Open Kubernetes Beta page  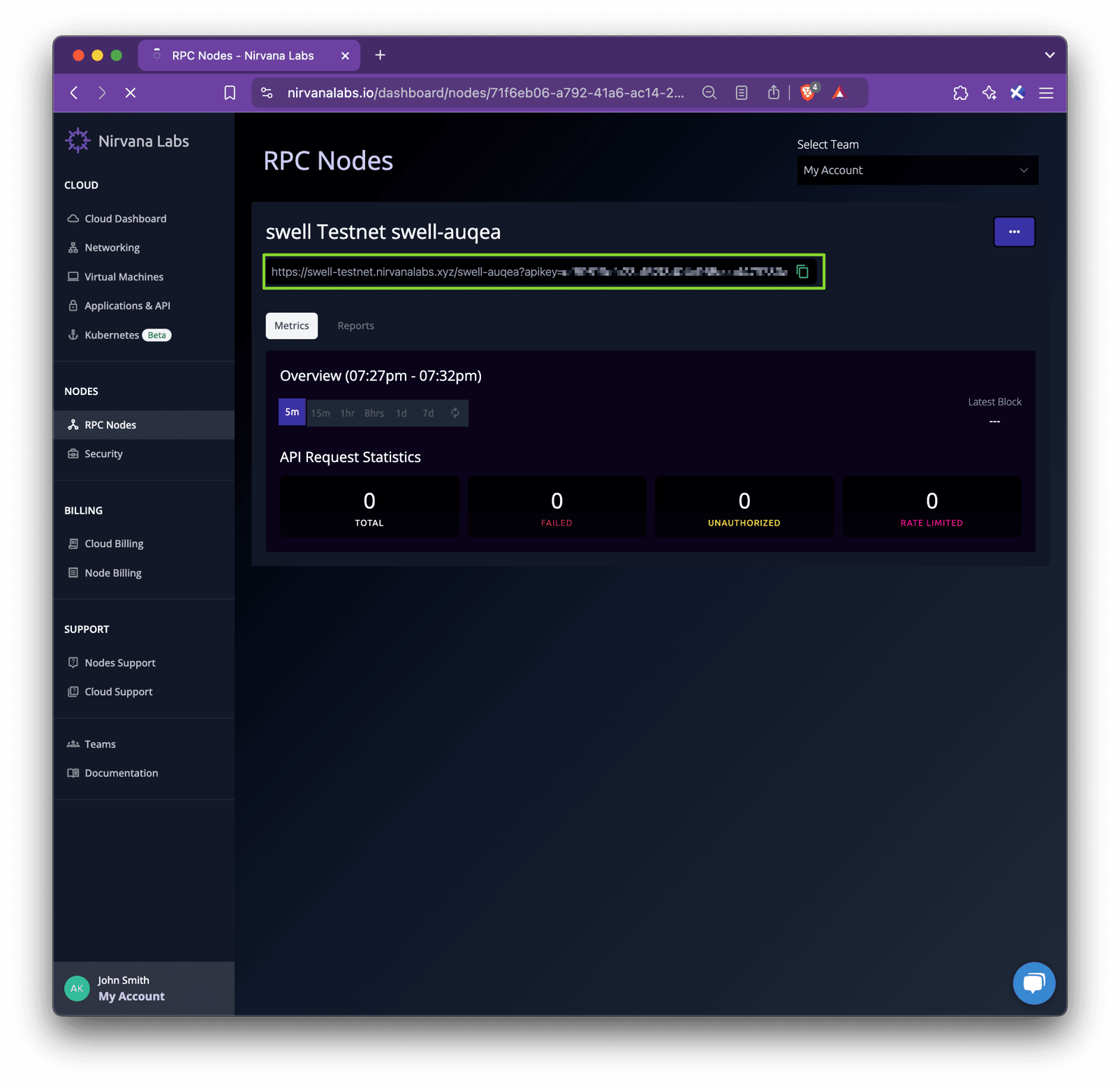point(144,335)
